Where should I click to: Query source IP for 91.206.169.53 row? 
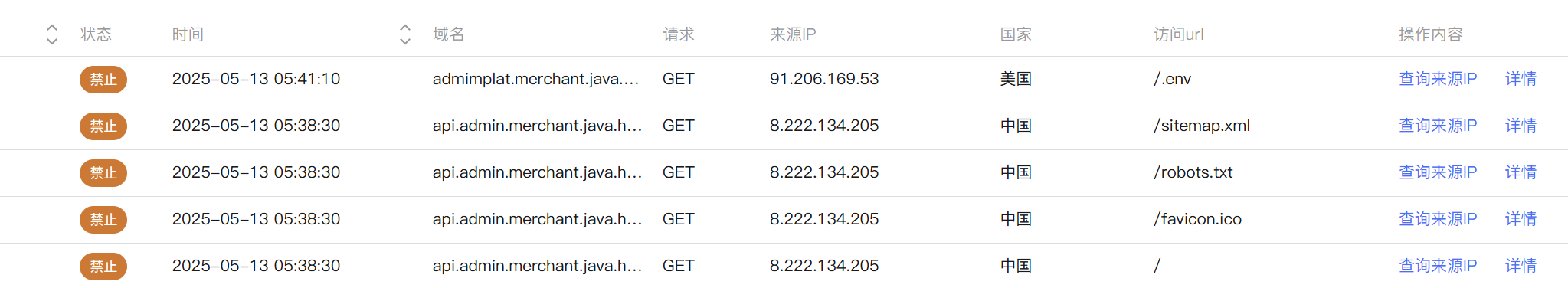1438,79
